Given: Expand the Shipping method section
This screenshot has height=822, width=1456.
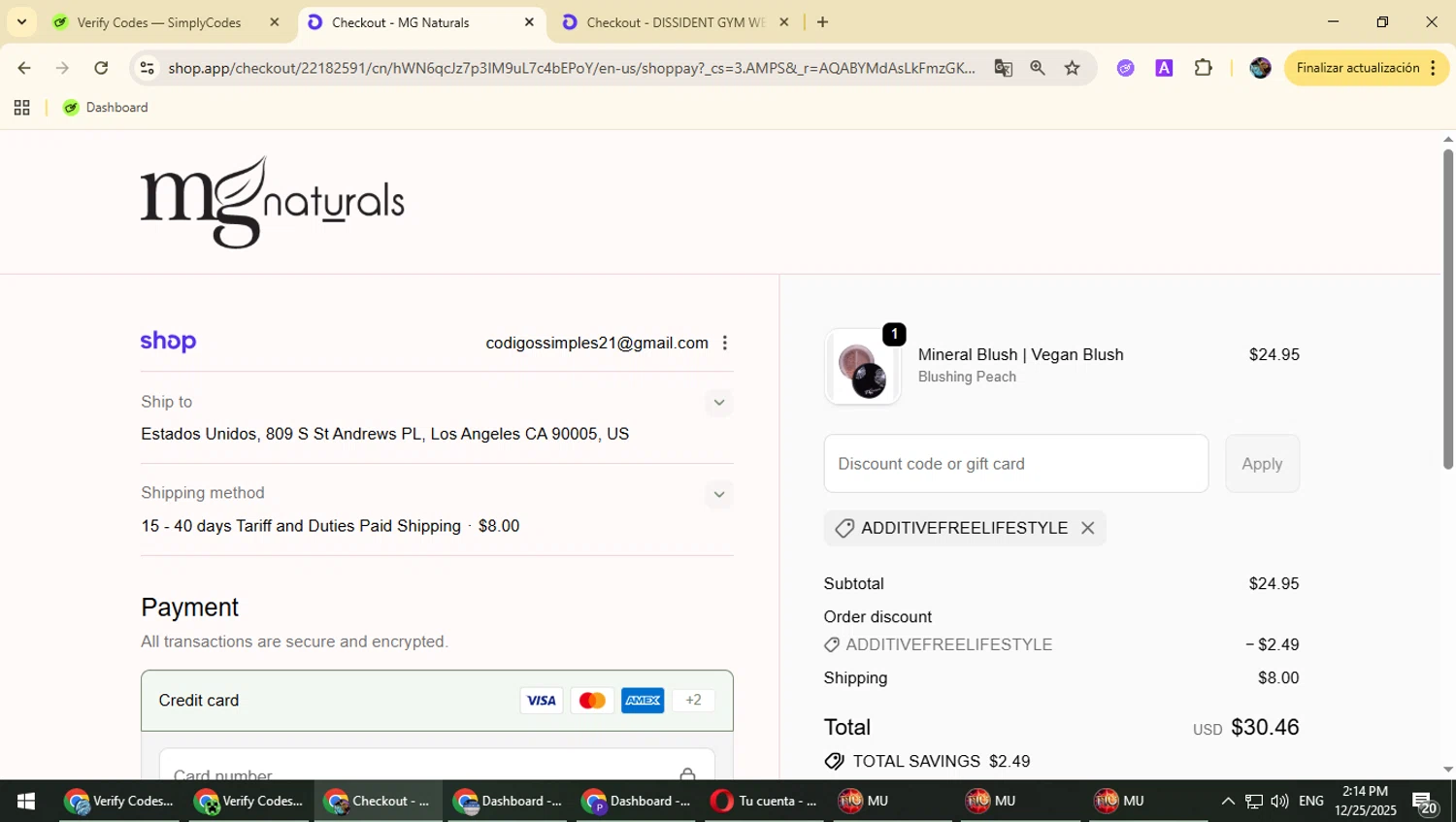Looking at the screenshot, I should pos(718,495).
